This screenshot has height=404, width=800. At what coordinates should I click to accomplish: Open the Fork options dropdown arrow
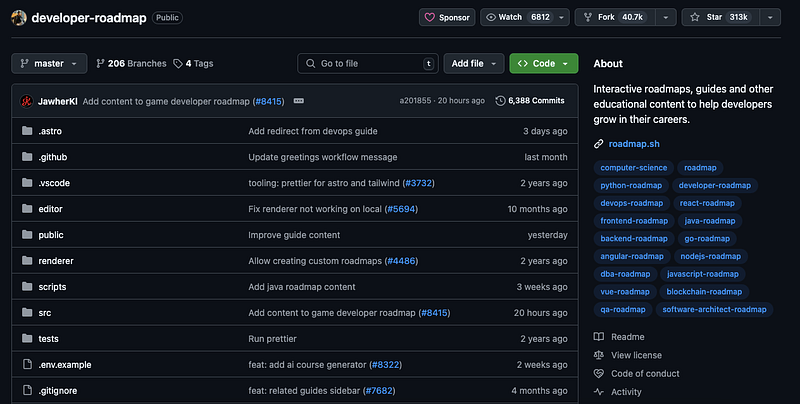pos(666,17)
